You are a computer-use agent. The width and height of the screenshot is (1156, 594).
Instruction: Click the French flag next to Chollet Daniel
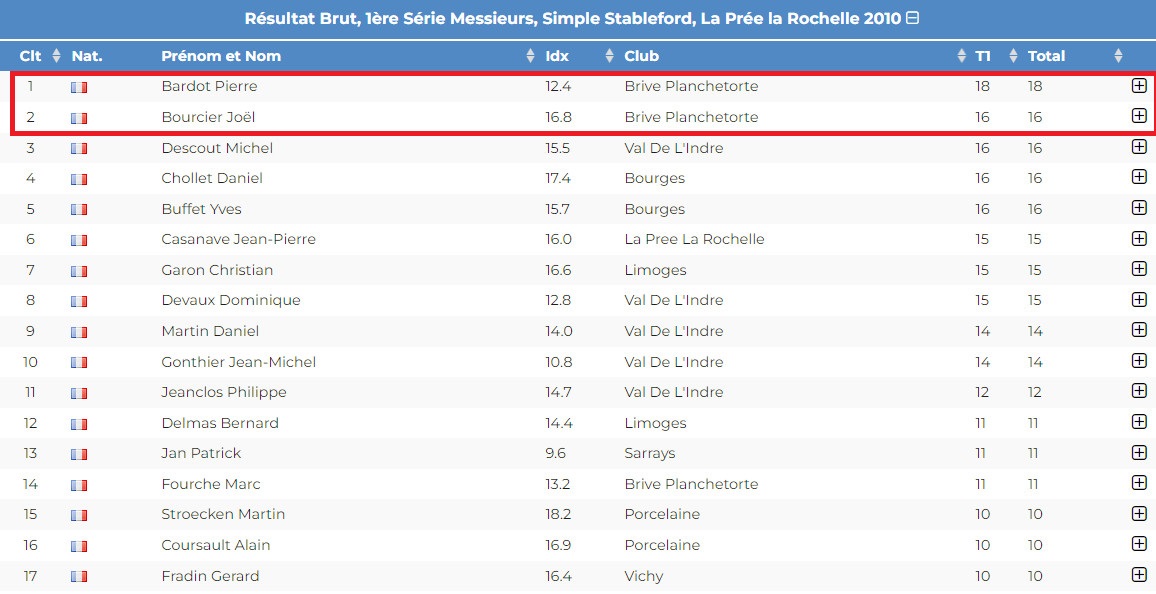pyautogui.click(x=79, y=179)
